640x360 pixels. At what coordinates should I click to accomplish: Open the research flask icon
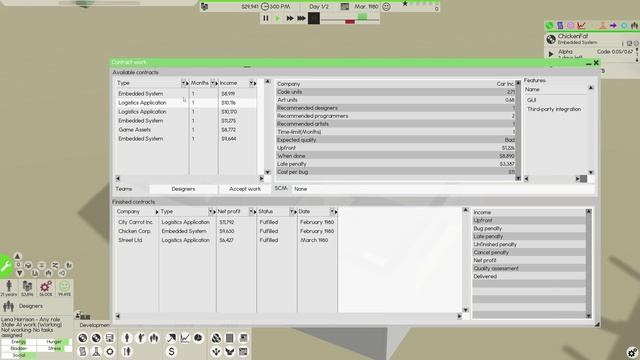[96, 351]
